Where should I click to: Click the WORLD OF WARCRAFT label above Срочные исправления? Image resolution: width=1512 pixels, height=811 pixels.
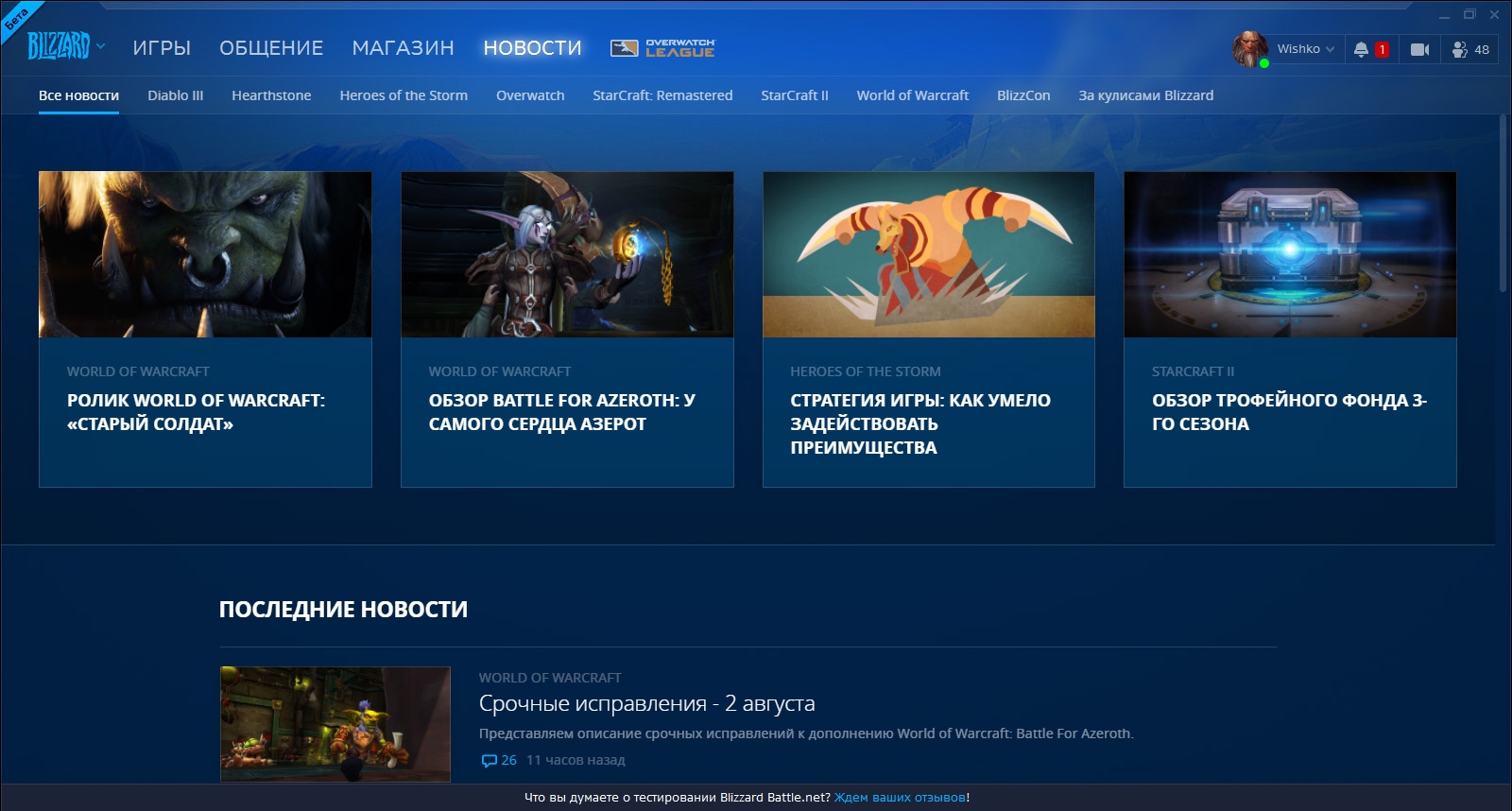click(x=550, y=678)
